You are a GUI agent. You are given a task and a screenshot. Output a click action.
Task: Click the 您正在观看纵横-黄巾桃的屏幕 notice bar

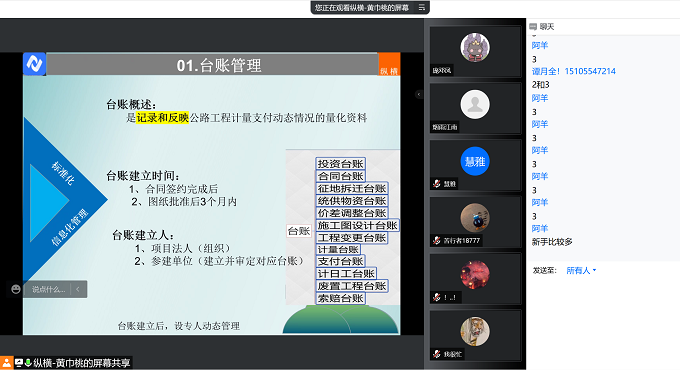point(362,7)
